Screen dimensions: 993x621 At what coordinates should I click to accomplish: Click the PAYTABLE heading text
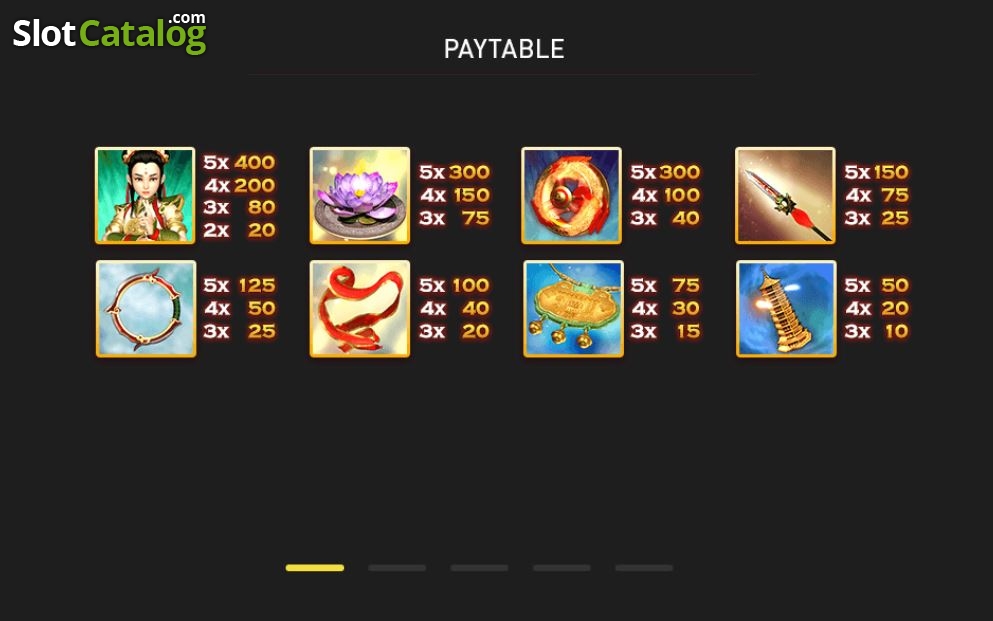click(504, 49)
